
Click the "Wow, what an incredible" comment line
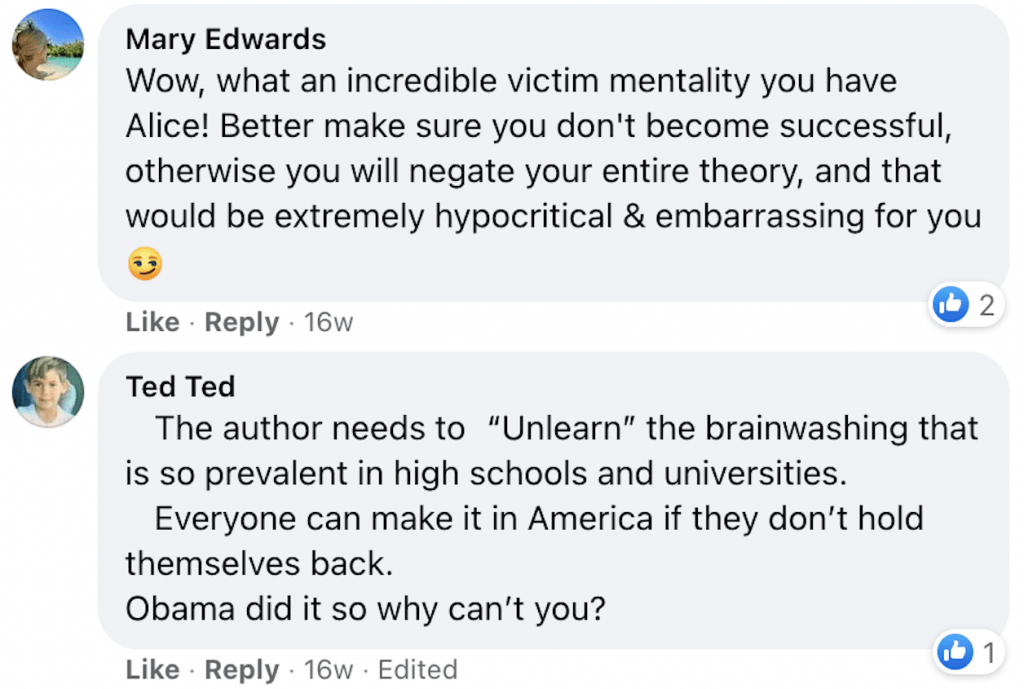tap(511, 81)
